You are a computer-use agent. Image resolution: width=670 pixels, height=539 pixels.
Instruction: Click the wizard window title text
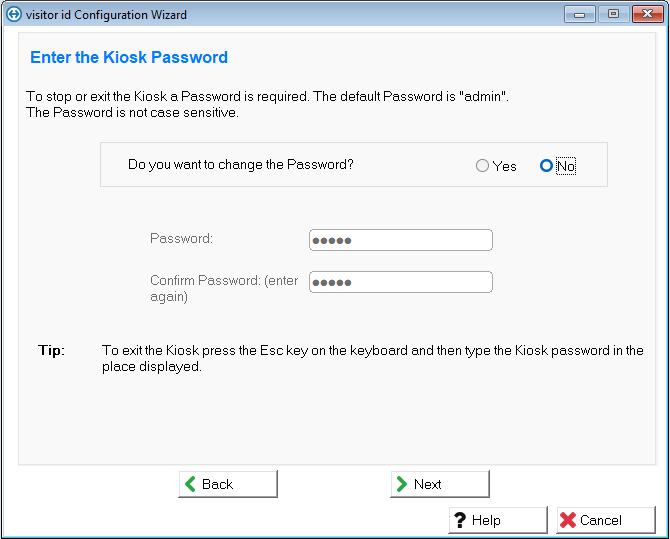106,15
